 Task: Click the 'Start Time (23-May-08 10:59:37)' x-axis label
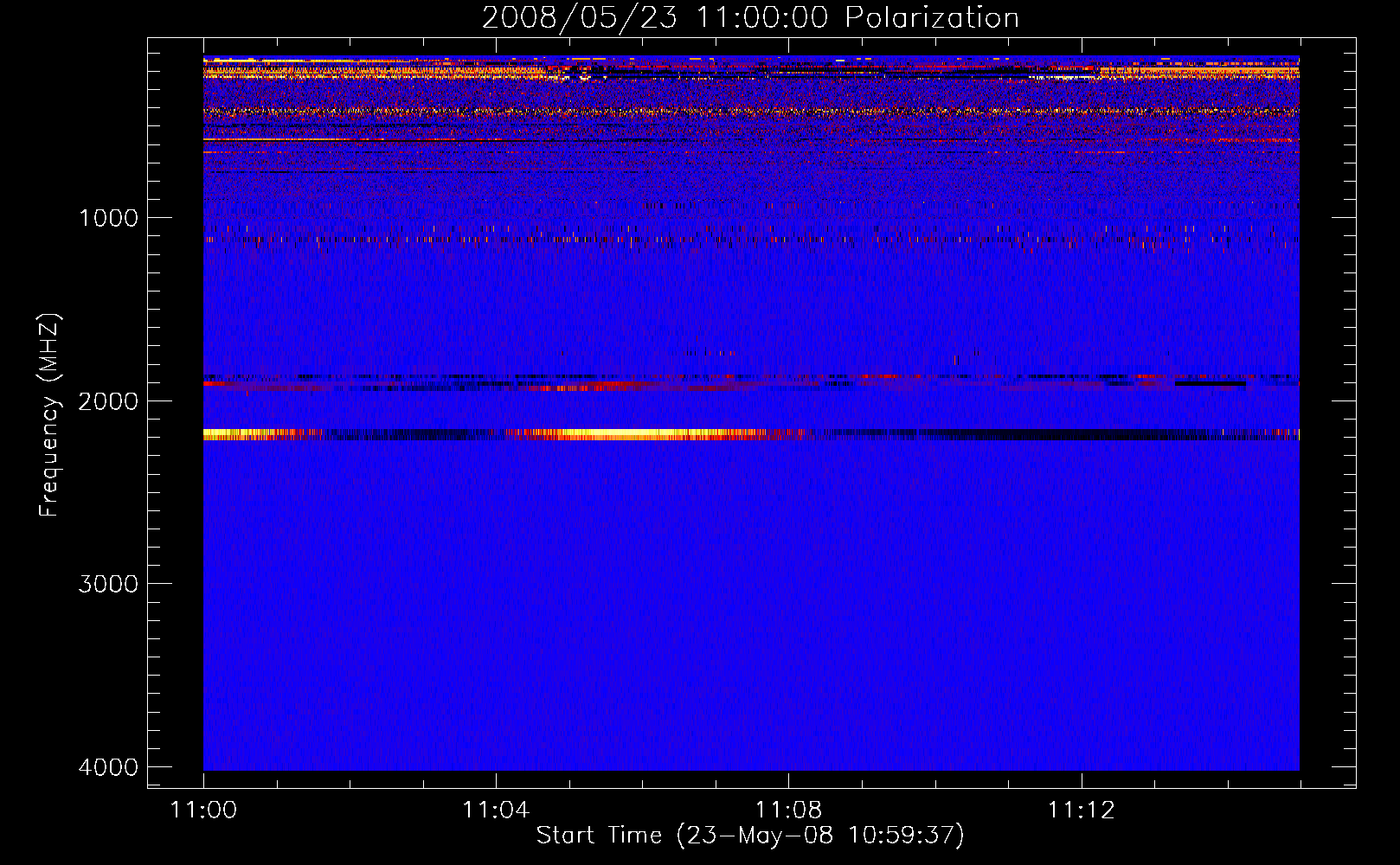pos(750,835)
